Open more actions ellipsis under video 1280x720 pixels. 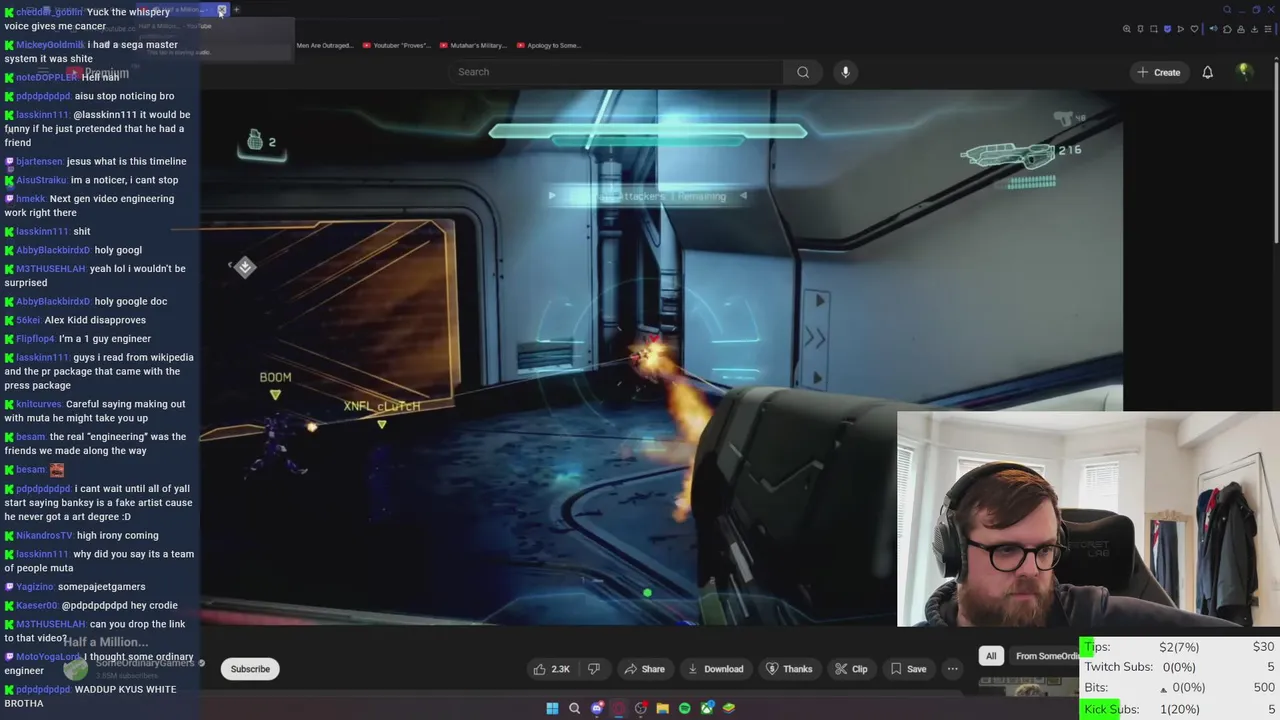(x=953, y=669)
